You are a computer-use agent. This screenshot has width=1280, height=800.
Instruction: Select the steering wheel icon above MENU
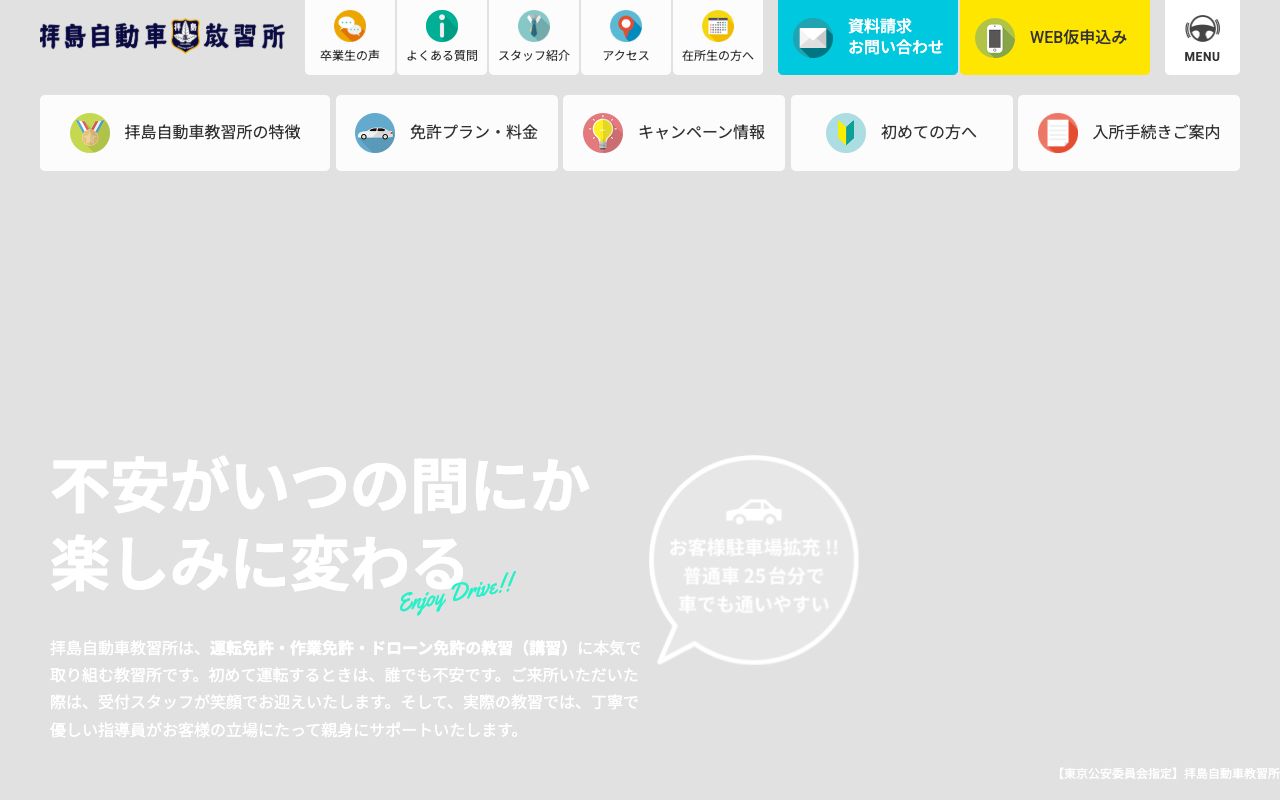point(1202,29)
